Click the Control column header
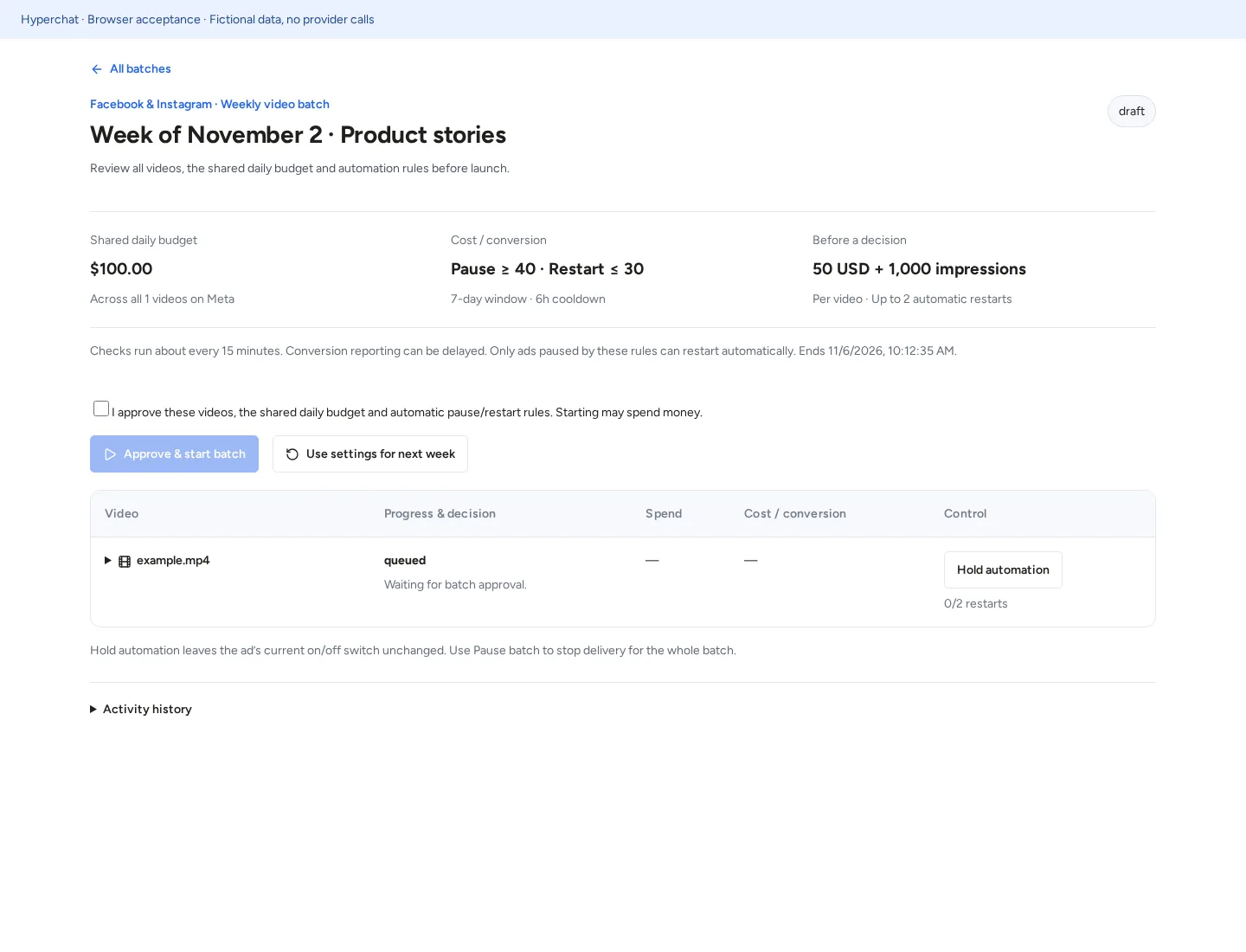The image size is (1246, 952). point(965,514)
